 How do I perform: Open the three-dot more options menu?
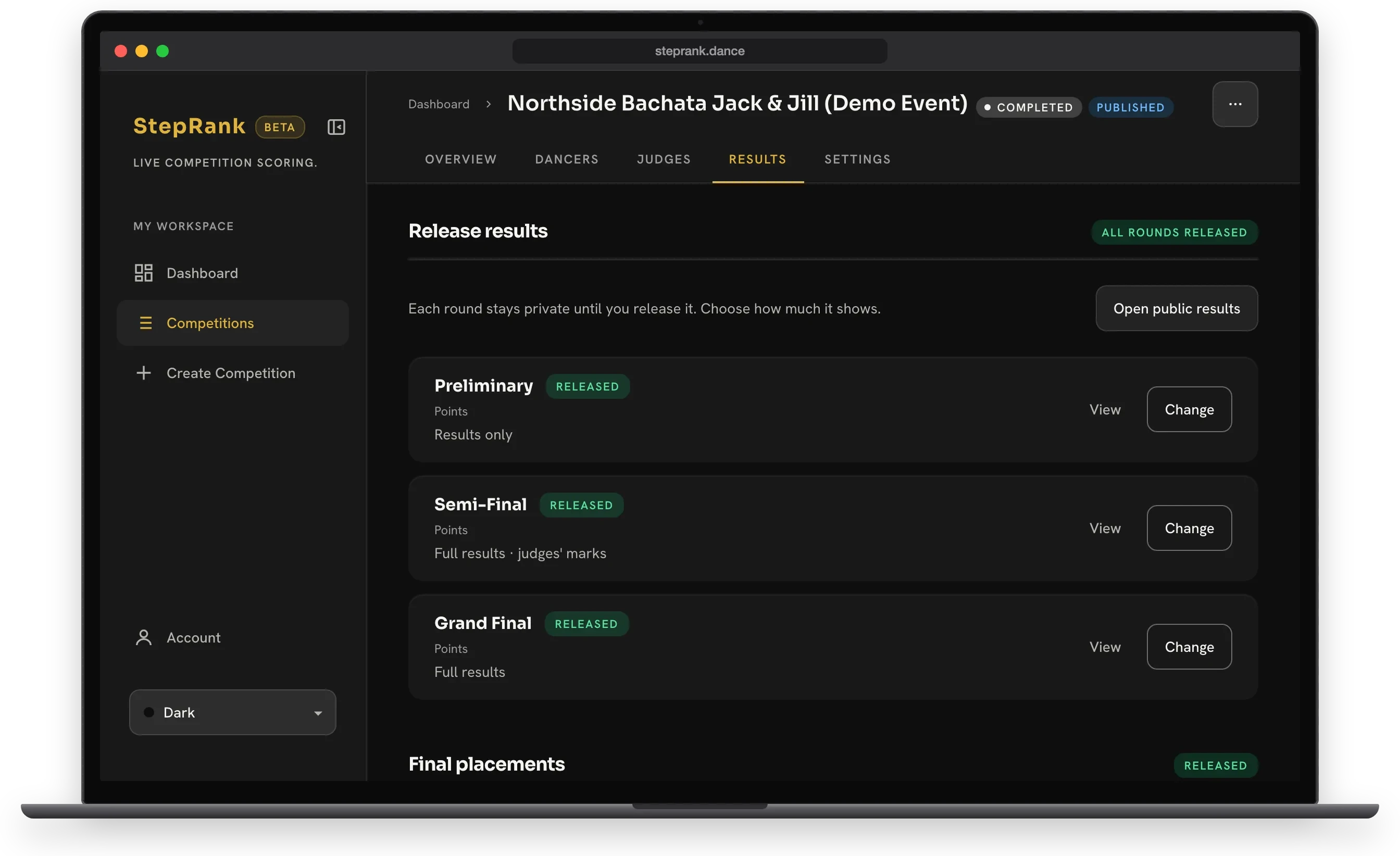click(x=1235, y=104)
